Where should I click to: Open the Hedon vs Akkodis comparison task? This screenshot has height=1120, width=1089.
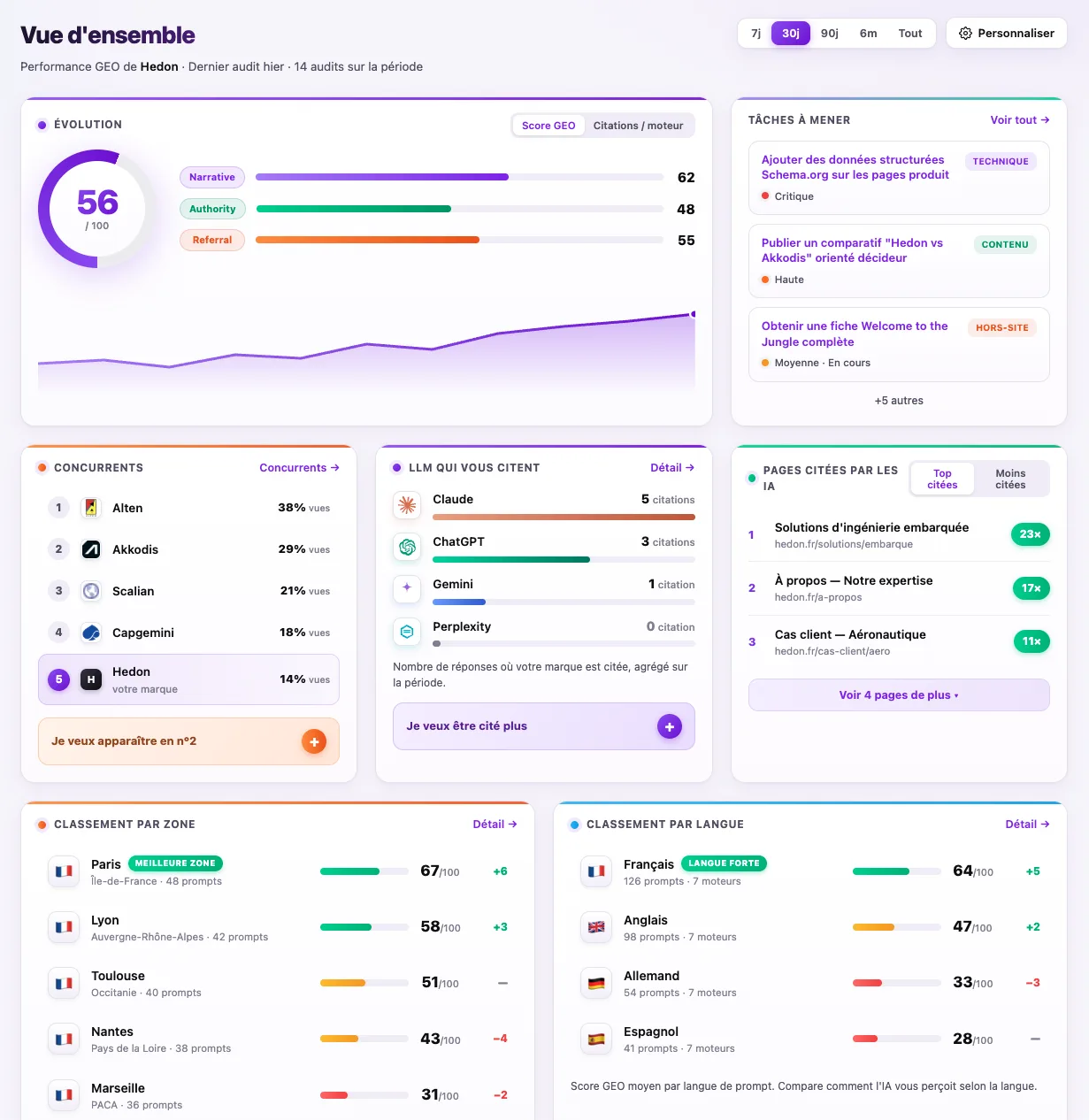[x=899, y=261]
